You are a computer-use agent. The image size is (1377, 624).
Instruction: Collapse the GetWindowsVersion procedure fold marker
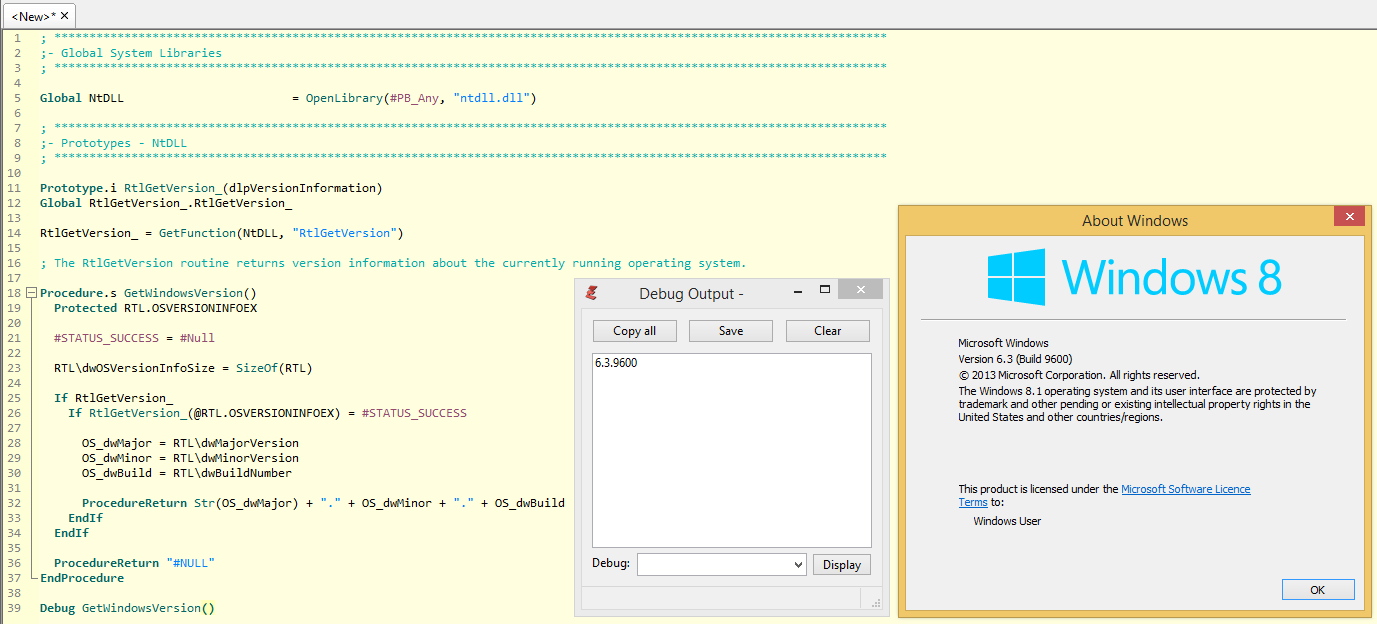click(31, 293)
